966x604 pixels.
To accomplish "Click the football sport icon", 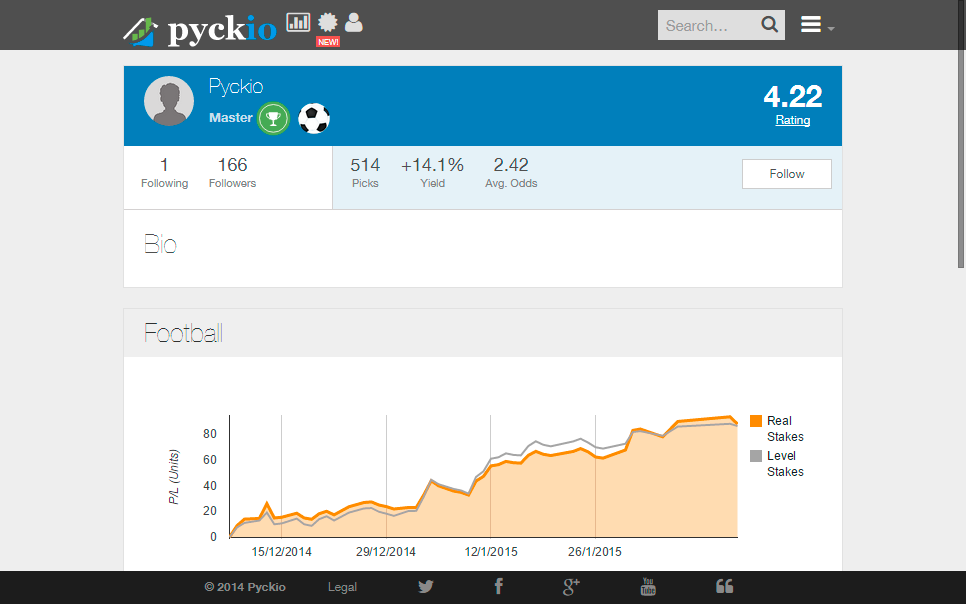I will [314, 118].
